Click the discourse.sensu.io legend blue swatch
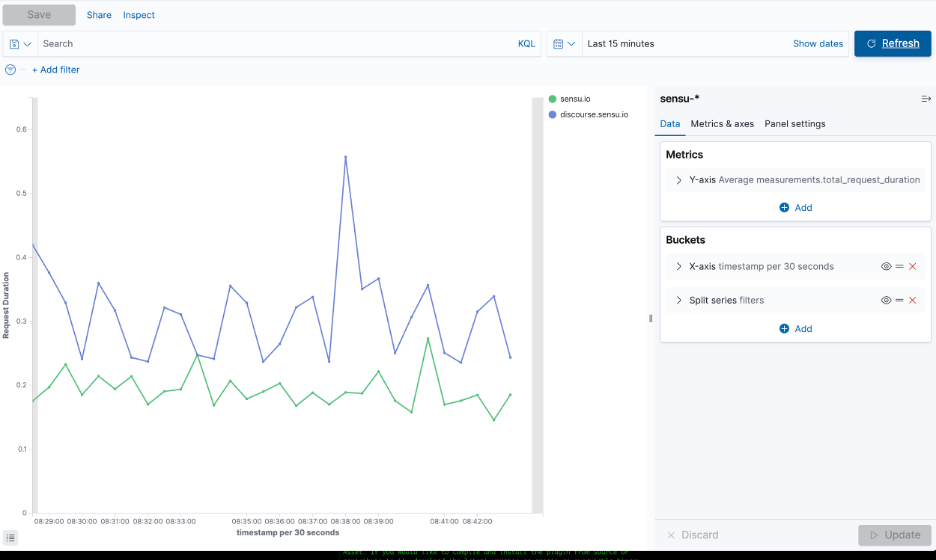 point(552,115)
